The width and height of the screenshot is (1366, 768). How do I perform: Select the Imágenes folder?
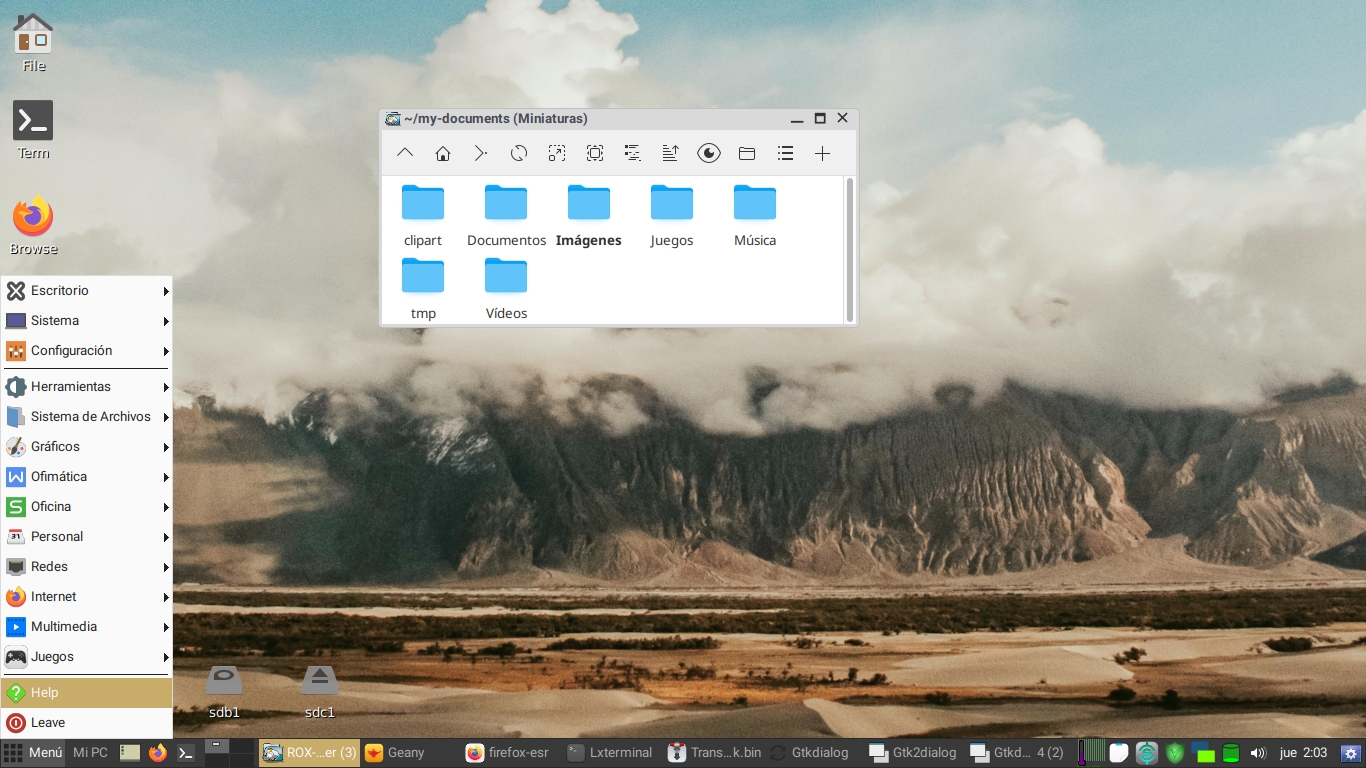click(x=589, y=215)
